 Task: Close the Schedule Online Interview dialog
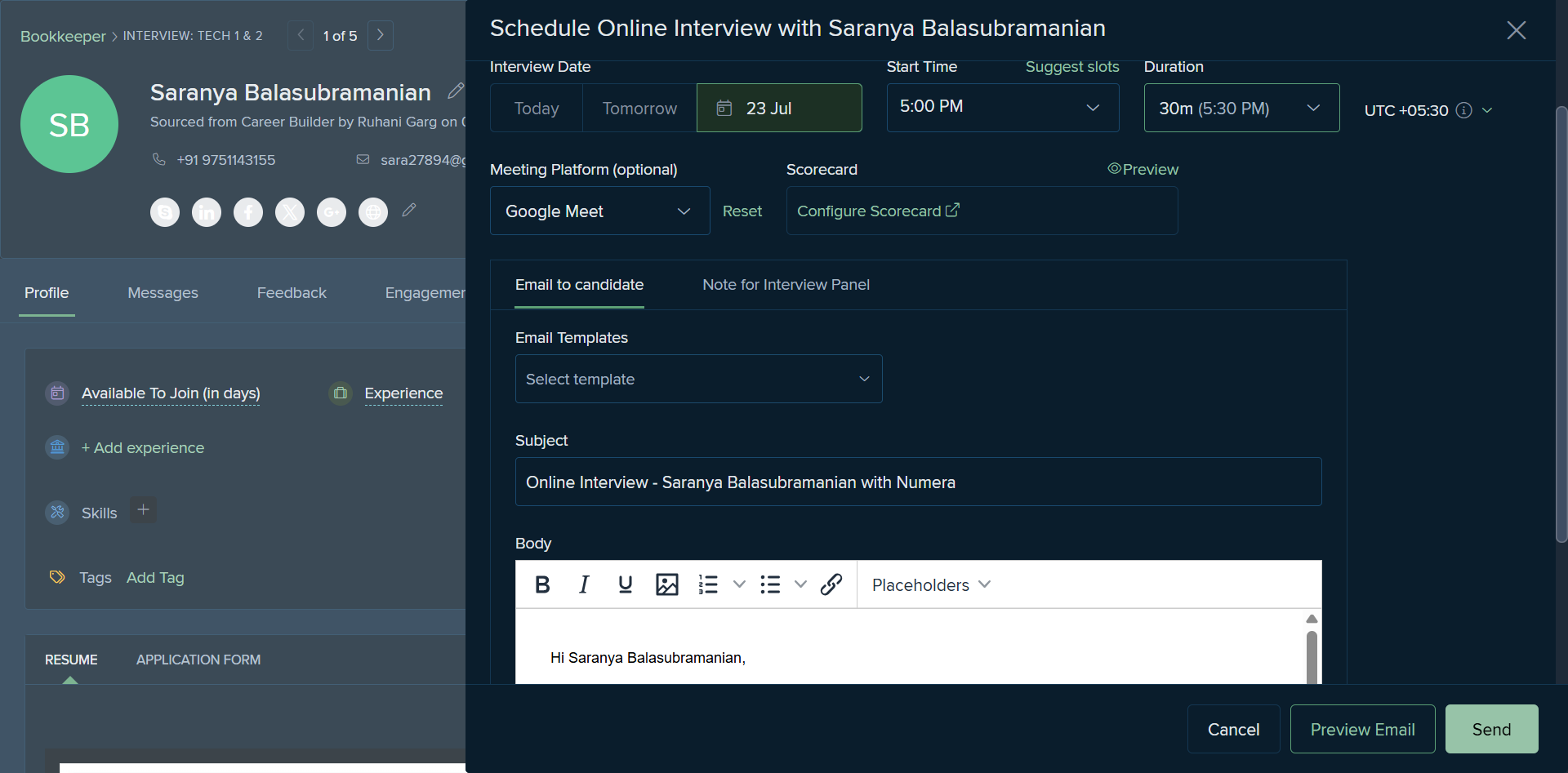[x=1517, y=30]
